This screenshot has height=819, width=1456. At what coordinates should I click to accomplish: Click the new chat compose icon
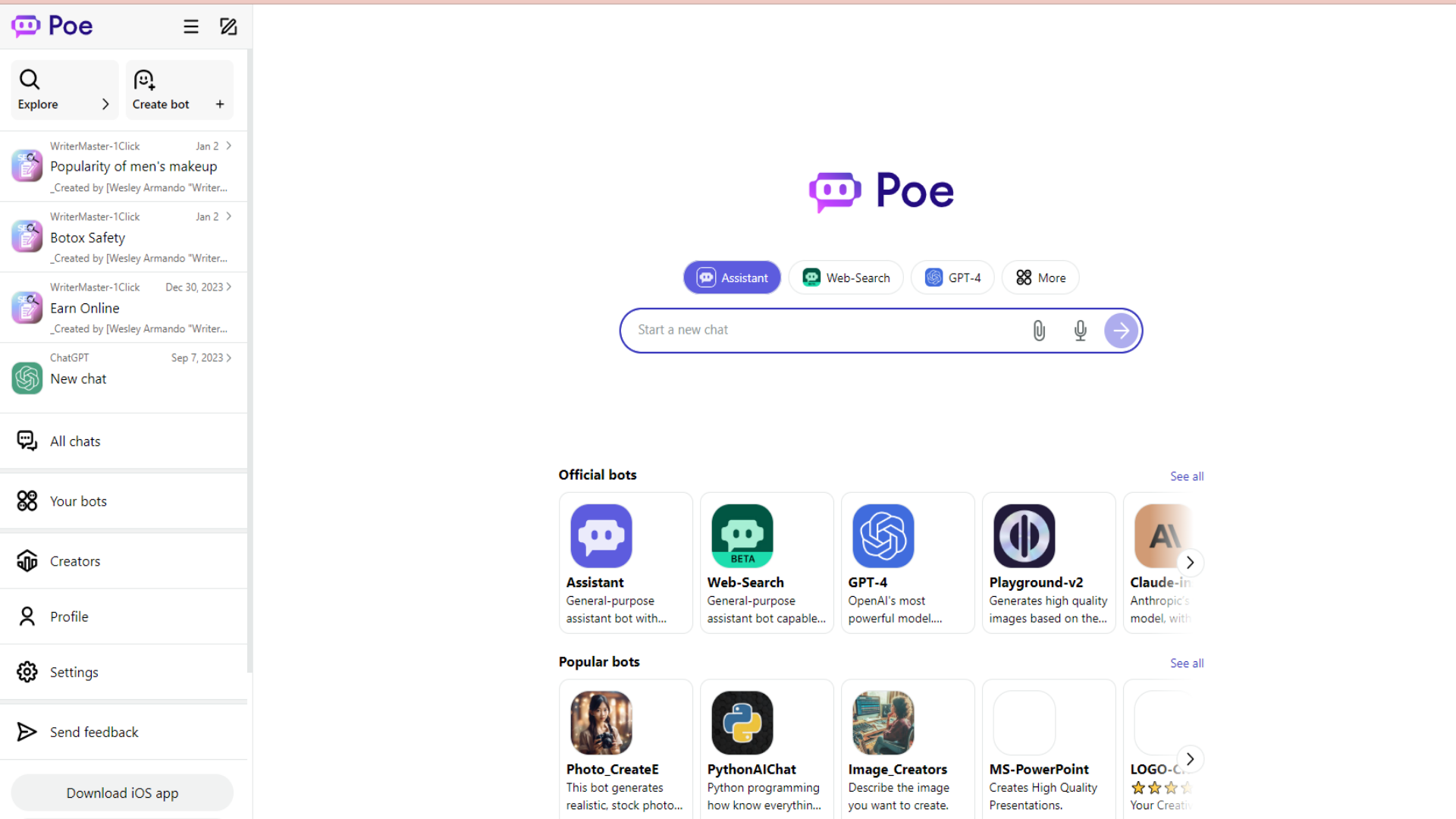click(228, 27)
